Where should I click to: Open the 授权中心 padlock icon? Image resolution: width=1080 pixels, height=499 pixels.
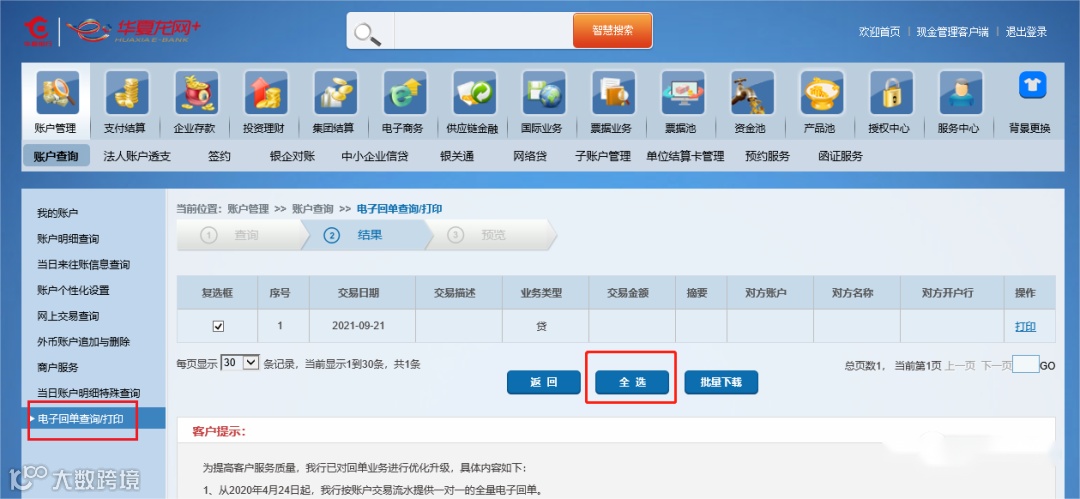(x=892, y=92)
